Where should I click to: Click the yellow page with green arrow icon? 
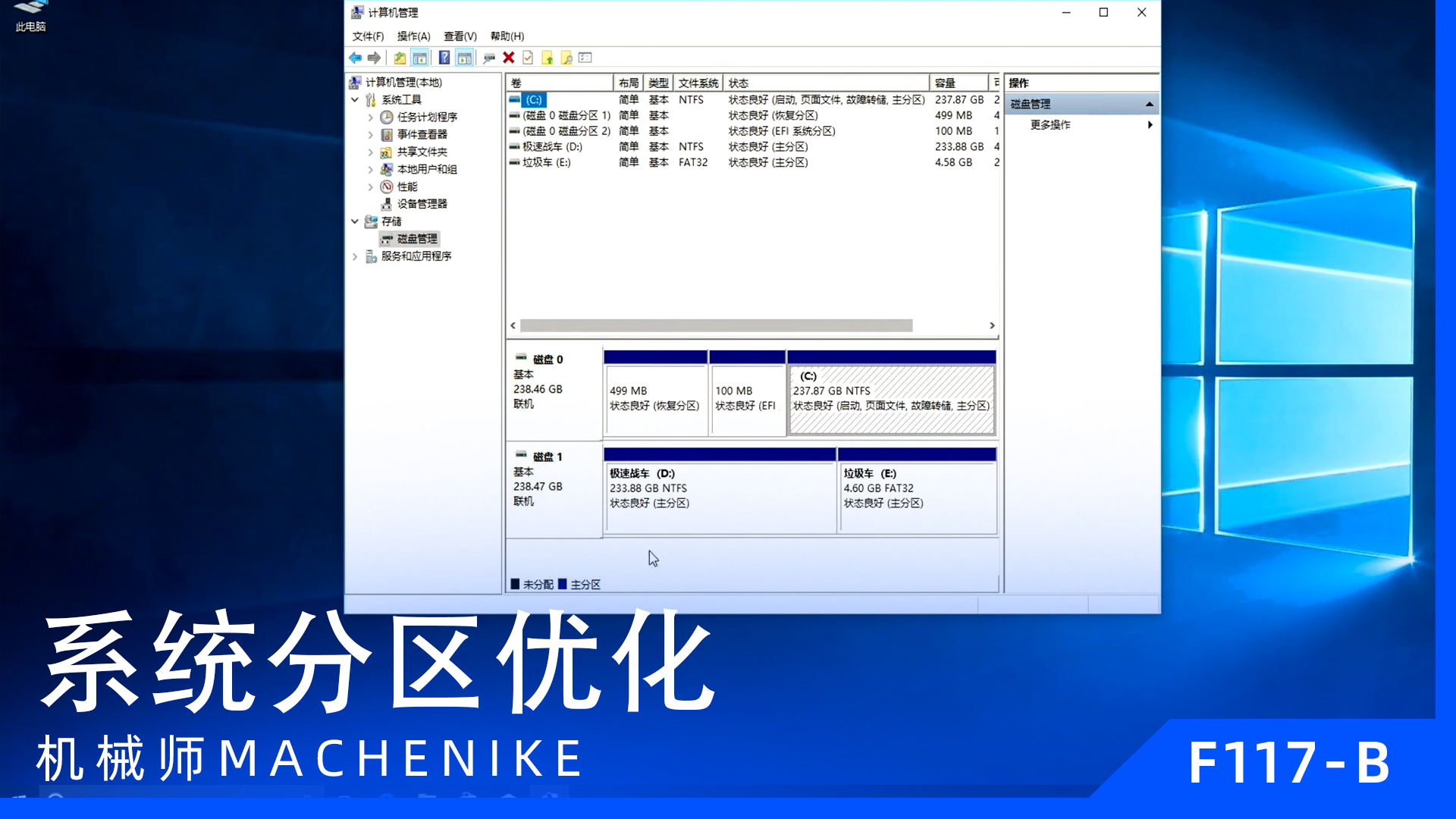point(547,58)
